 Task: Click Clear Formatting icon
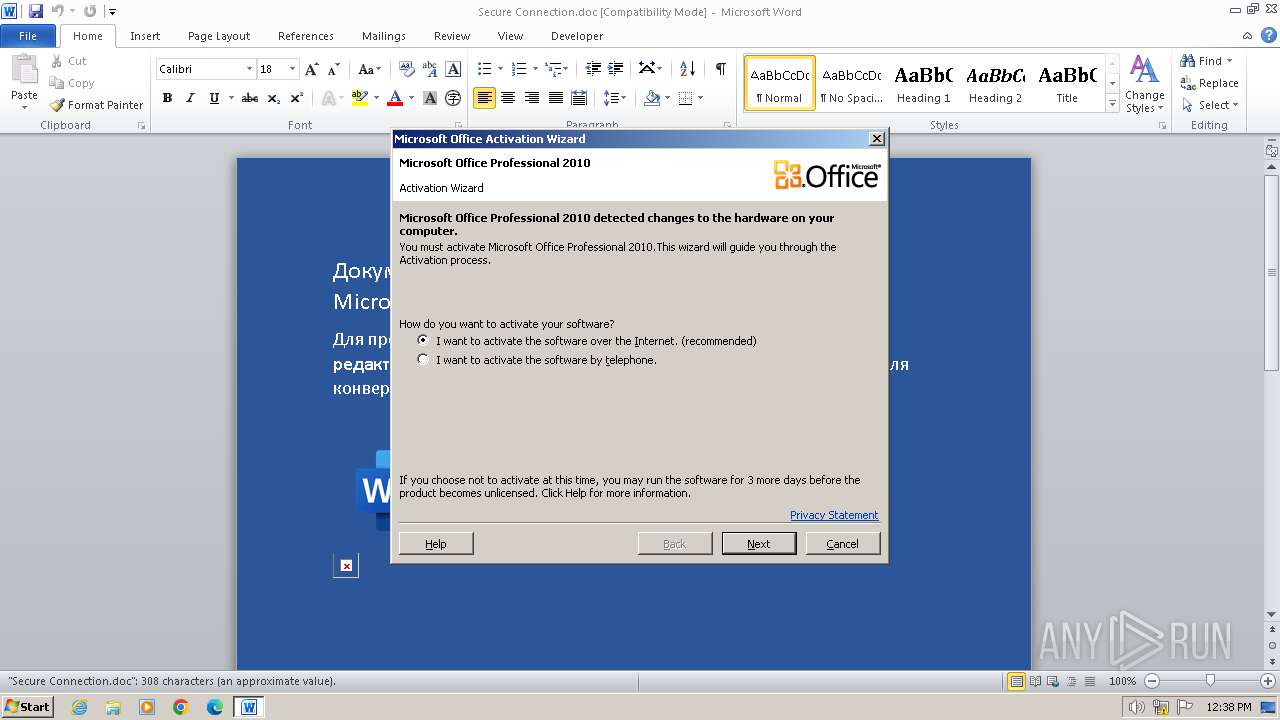[406, 69]
